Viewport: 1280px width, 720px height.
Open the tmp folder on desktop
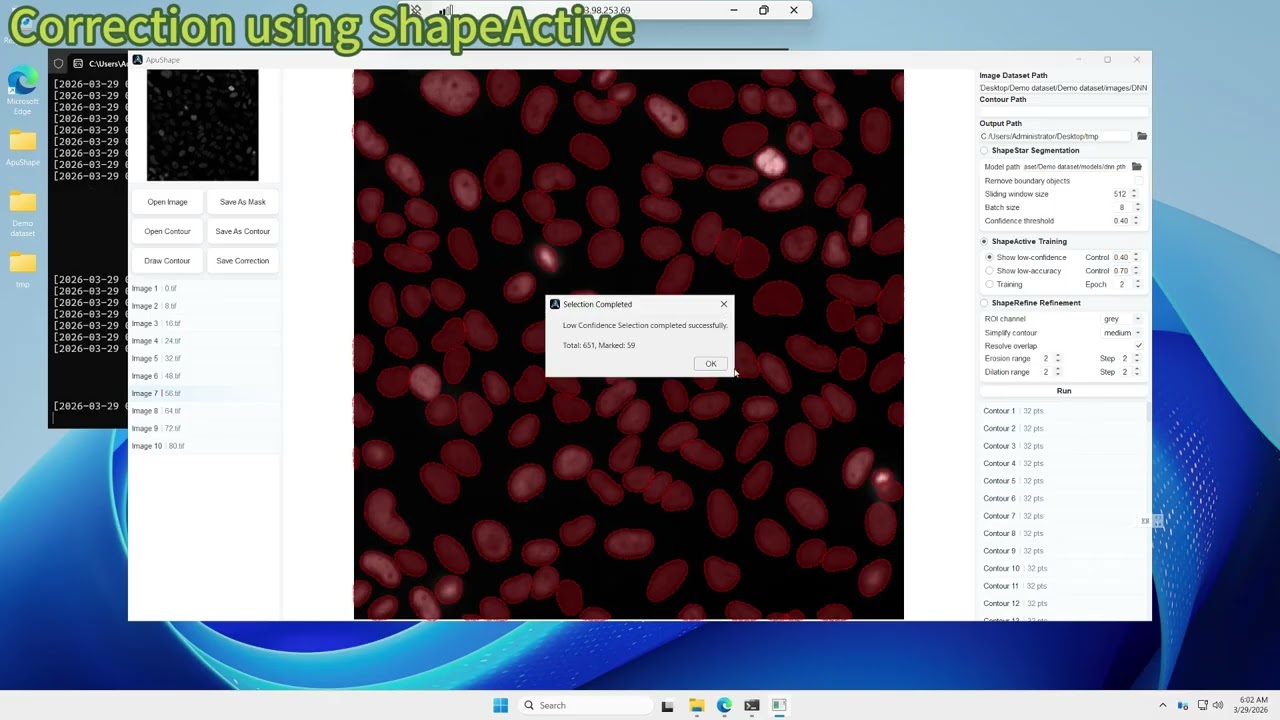pyautogui.click(x=23, y=270)
